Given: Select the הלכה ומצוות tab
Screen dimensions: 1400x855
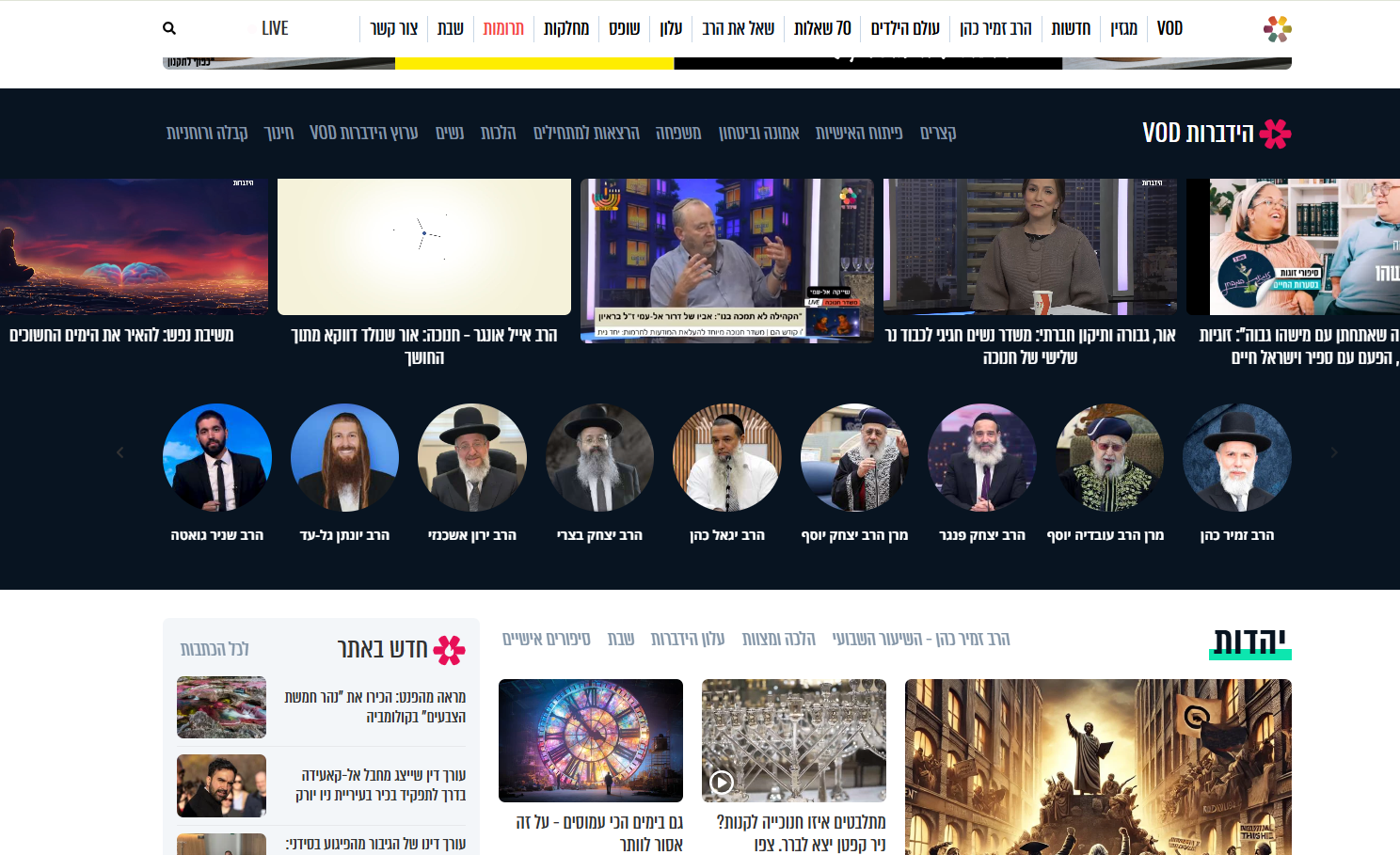Looking at the screenshot, I should pyautogui.click(x=779, y=640).
